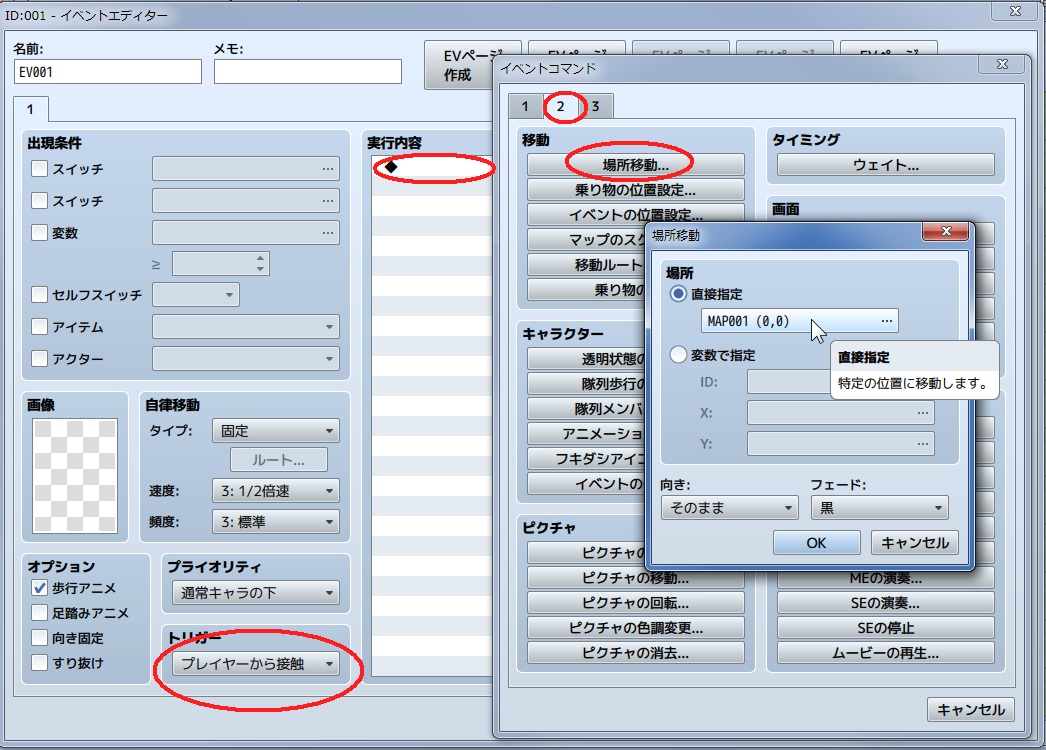Screen dimensions: 1046x750
Task: Close the イベントコマンド window
Action: (1002, 65)
